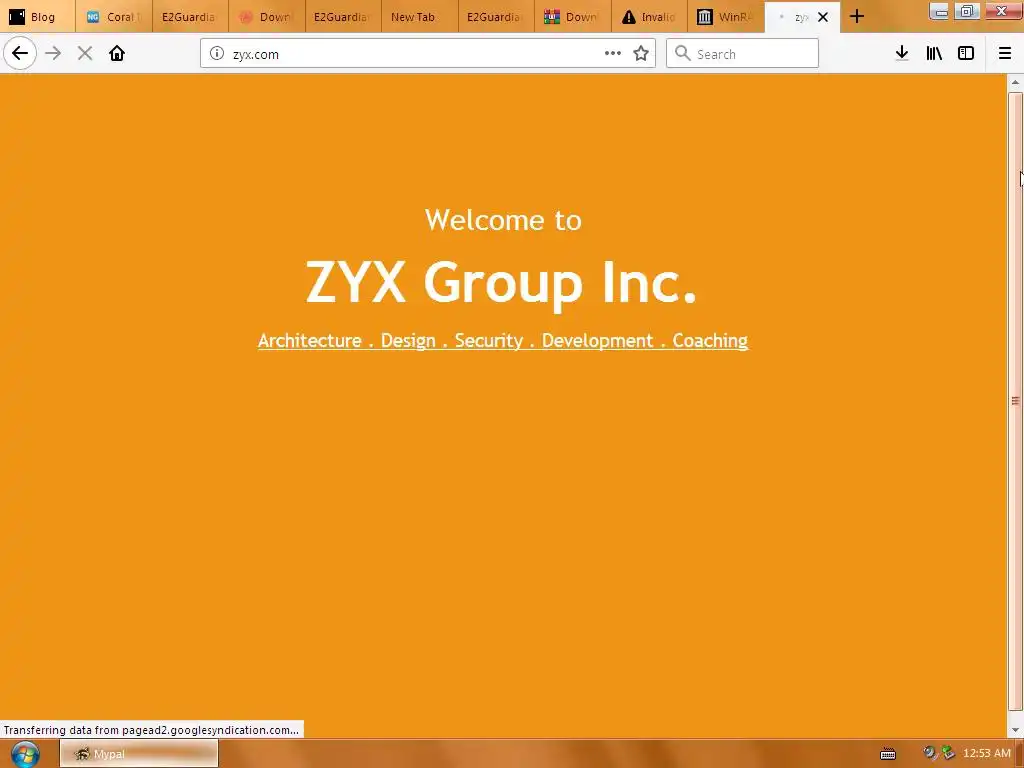Screen dimensions: 1024x768
Task: Switch to the Invalid warning tab
Action: (648, 17)
